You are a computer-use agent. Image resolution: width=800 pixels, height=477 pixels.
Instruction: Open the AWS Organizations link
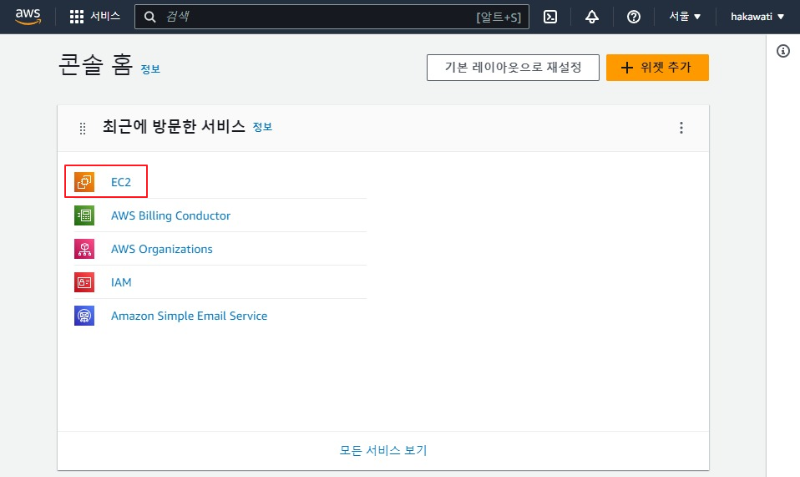tap(162, 249)
